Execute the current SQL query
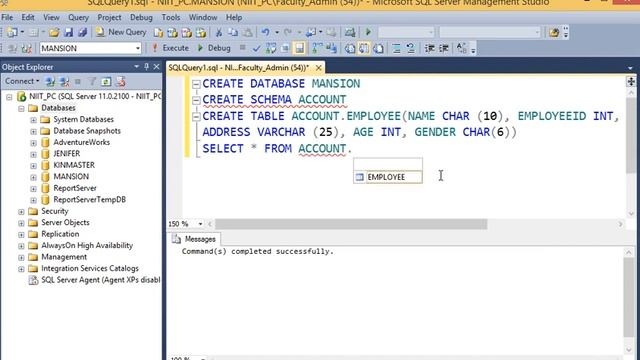 click(x=170, y=48)
